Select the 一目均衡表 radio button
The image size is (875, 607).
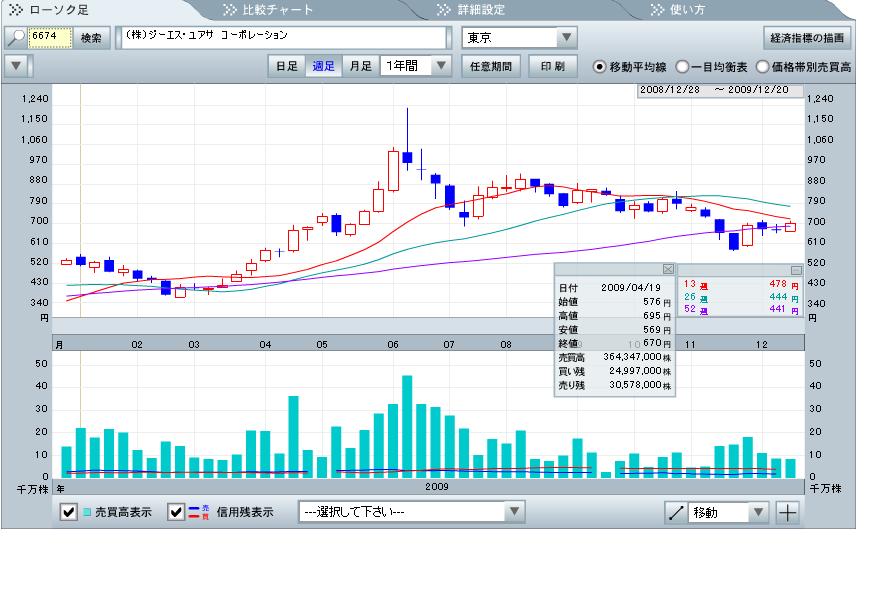(683, 67)
